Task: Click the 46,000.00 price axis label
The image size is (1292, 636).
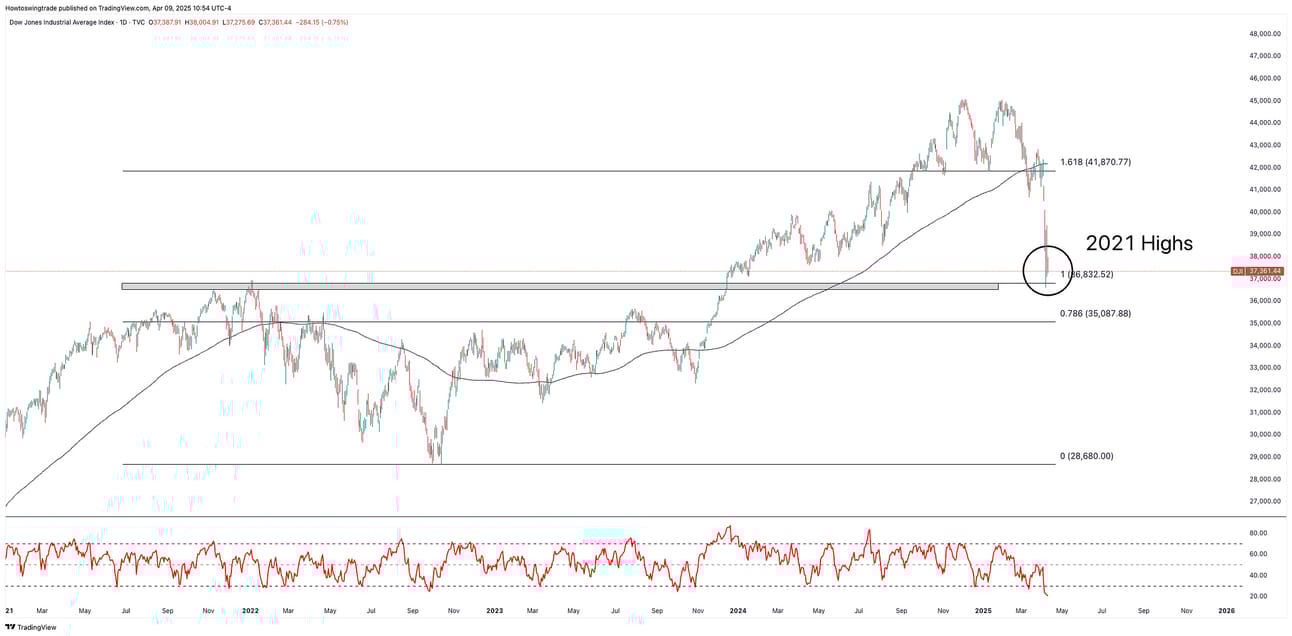Action: pyautogui.click(x=1265, y=78)
